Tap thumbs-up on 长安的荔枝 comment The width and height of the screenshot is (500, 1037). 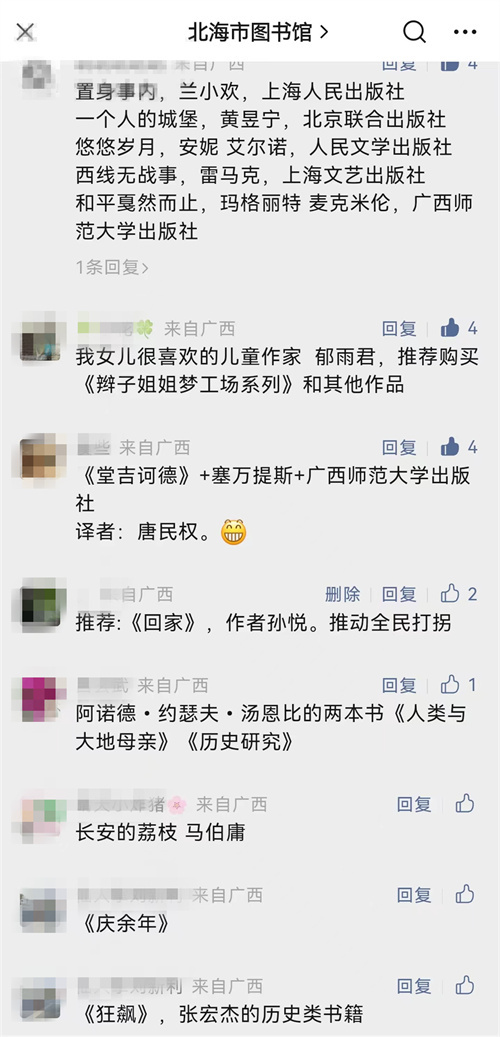point(465,804)
